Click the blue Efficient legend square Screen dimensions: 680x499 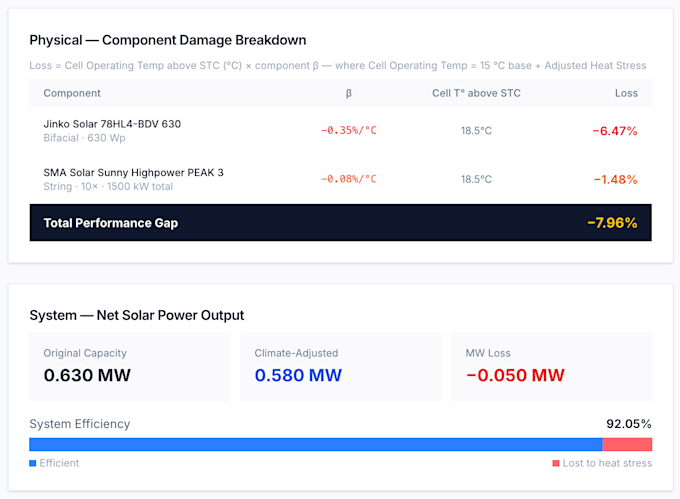click(x=33, y=463)
